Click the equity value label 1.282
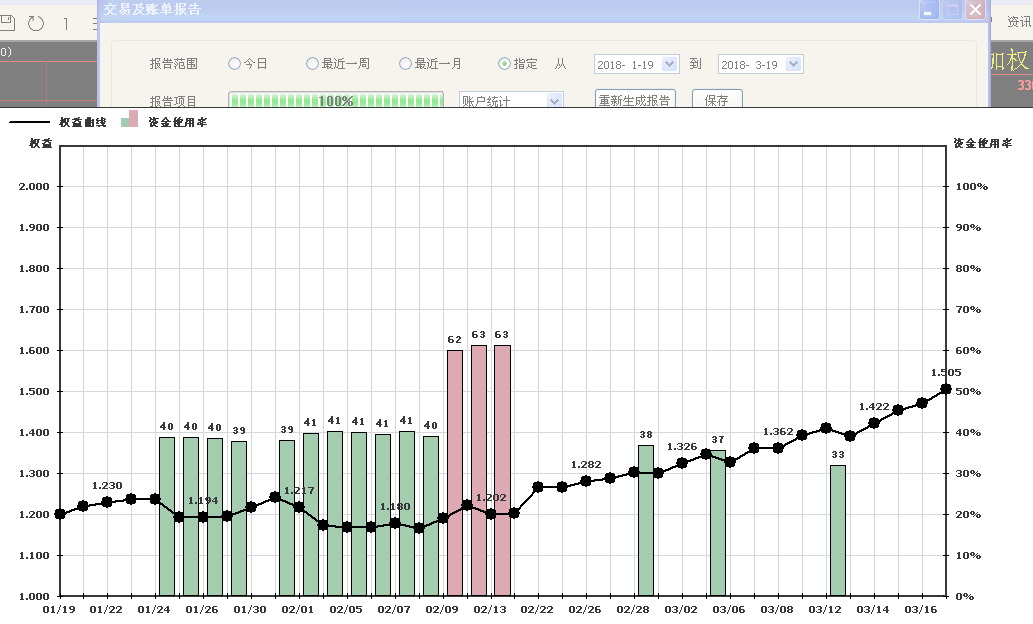 pos(586,465)
